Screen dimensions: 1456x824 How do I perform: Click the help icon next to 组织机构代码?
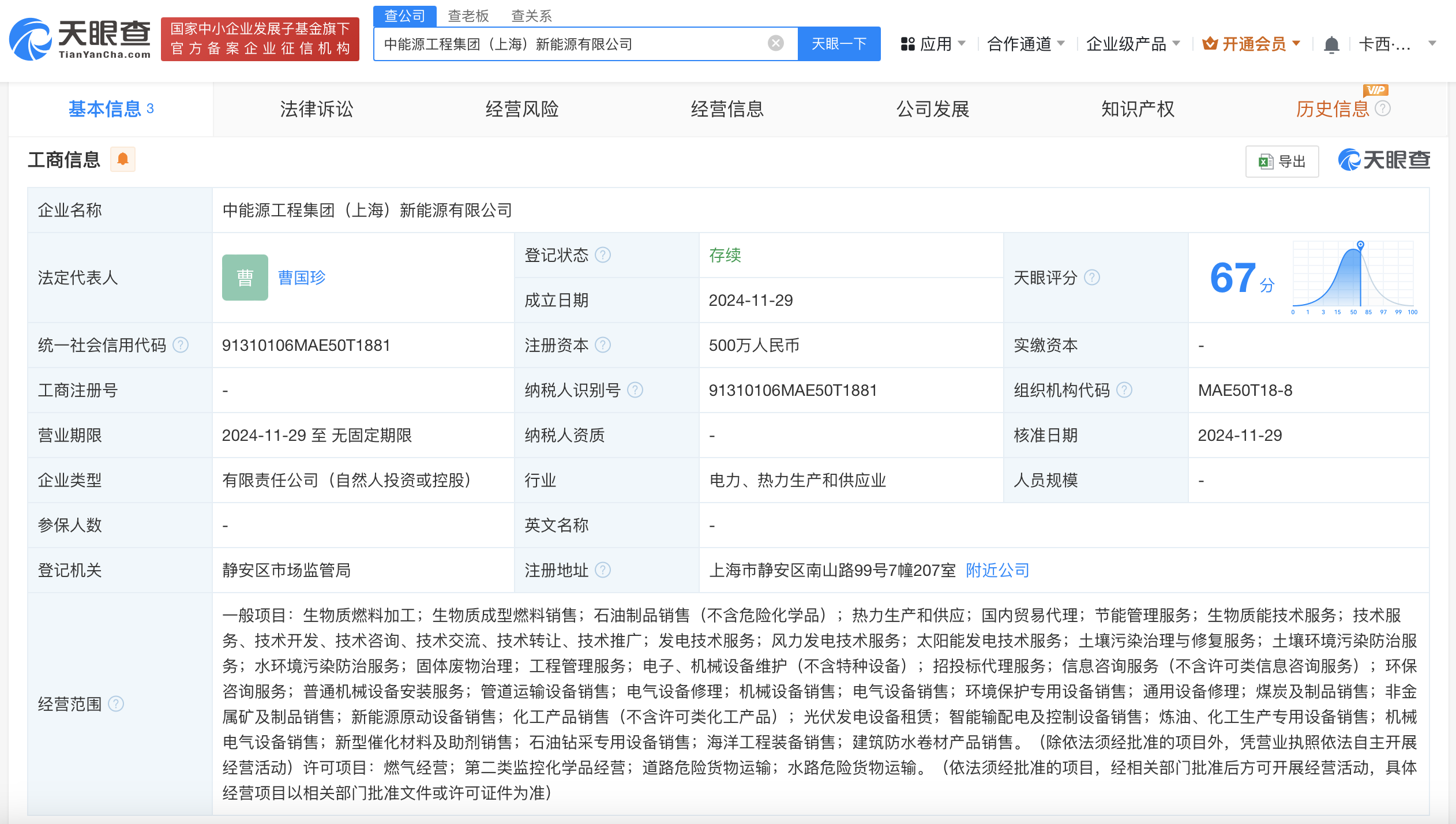[1125, 390]
